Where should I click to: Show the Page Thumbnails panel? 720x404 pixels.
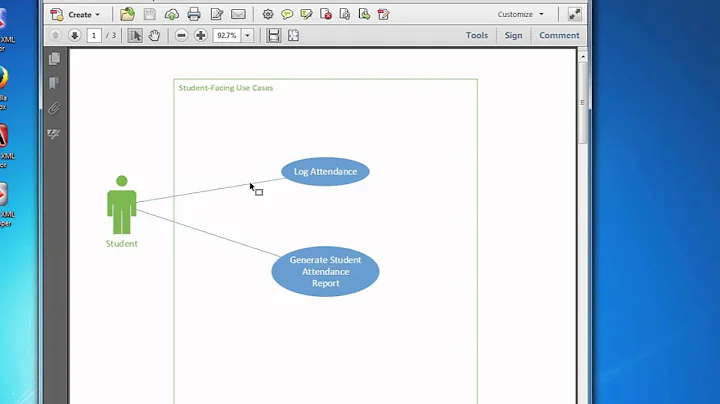54,58
